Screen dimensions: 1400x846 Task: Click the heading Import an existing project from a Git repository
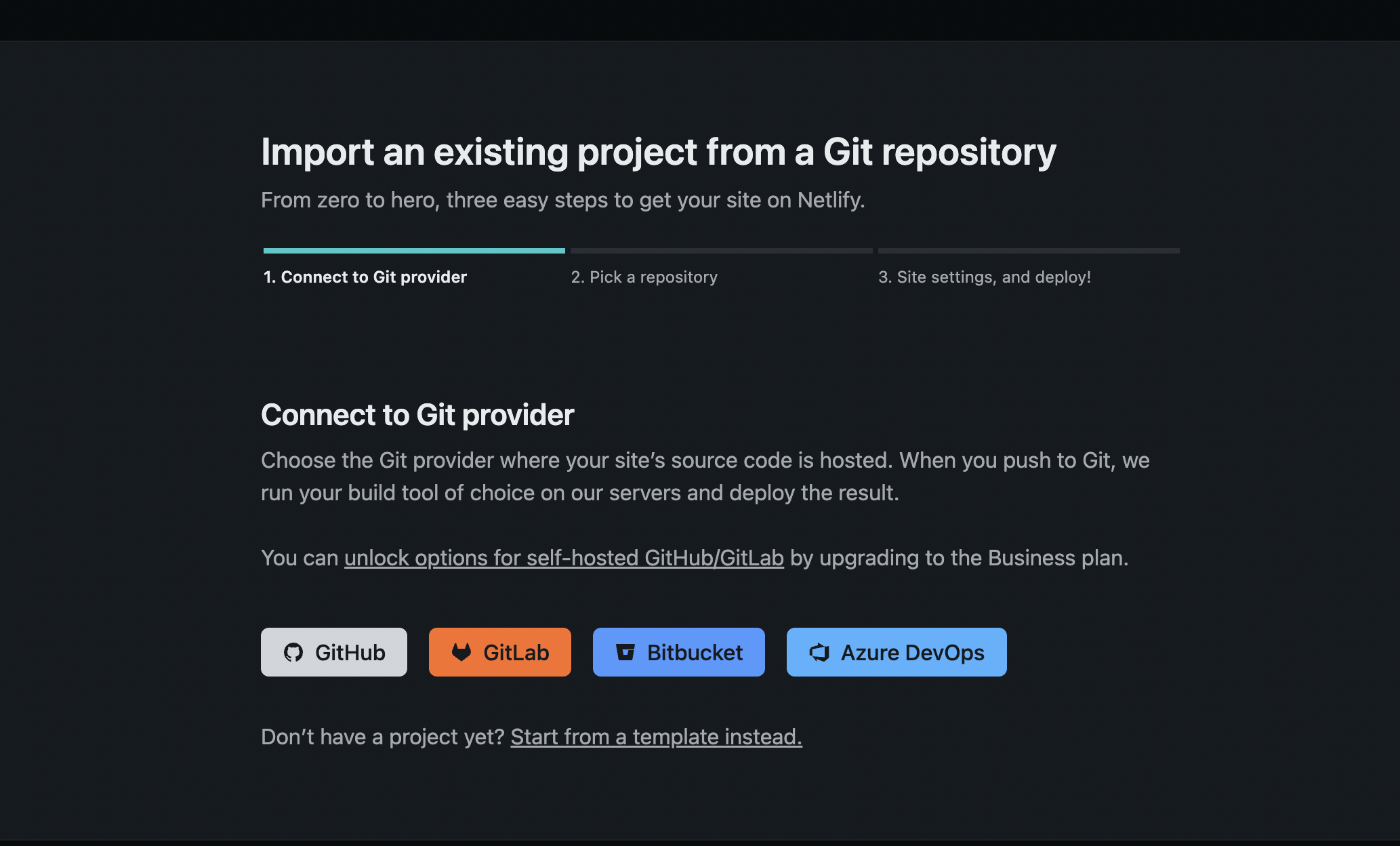tap(659, 152)
